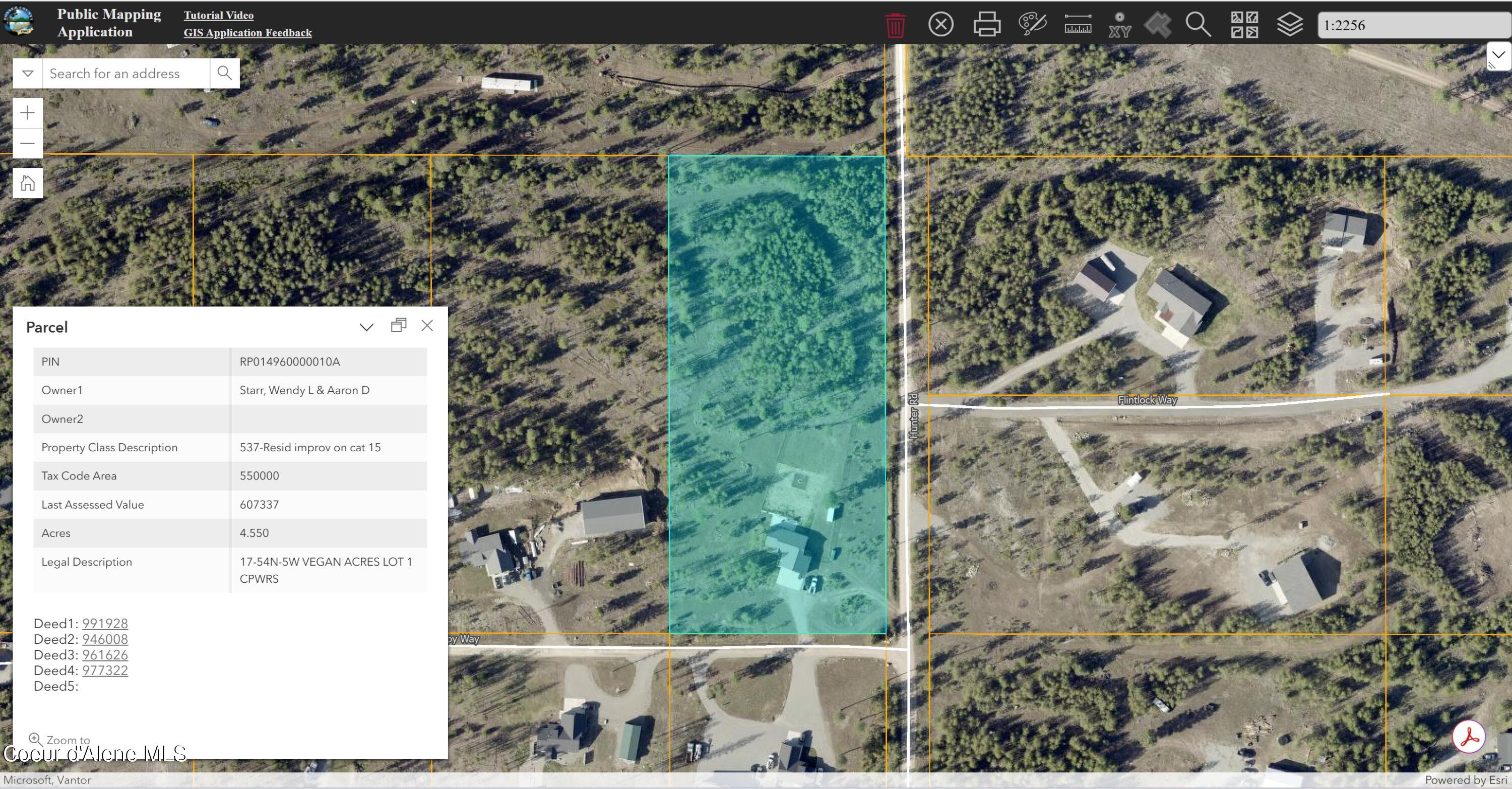Open the Tutorial Video link
Viewport: 1512px width, 789px height.
(218, 15)
